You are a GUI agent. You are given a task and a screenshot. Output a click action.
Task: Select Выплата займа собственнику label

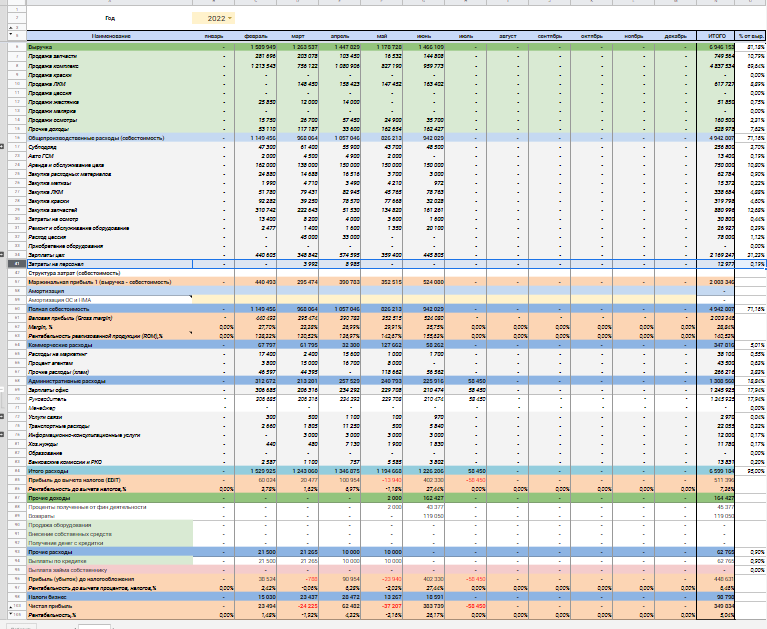tap(110, 570)
